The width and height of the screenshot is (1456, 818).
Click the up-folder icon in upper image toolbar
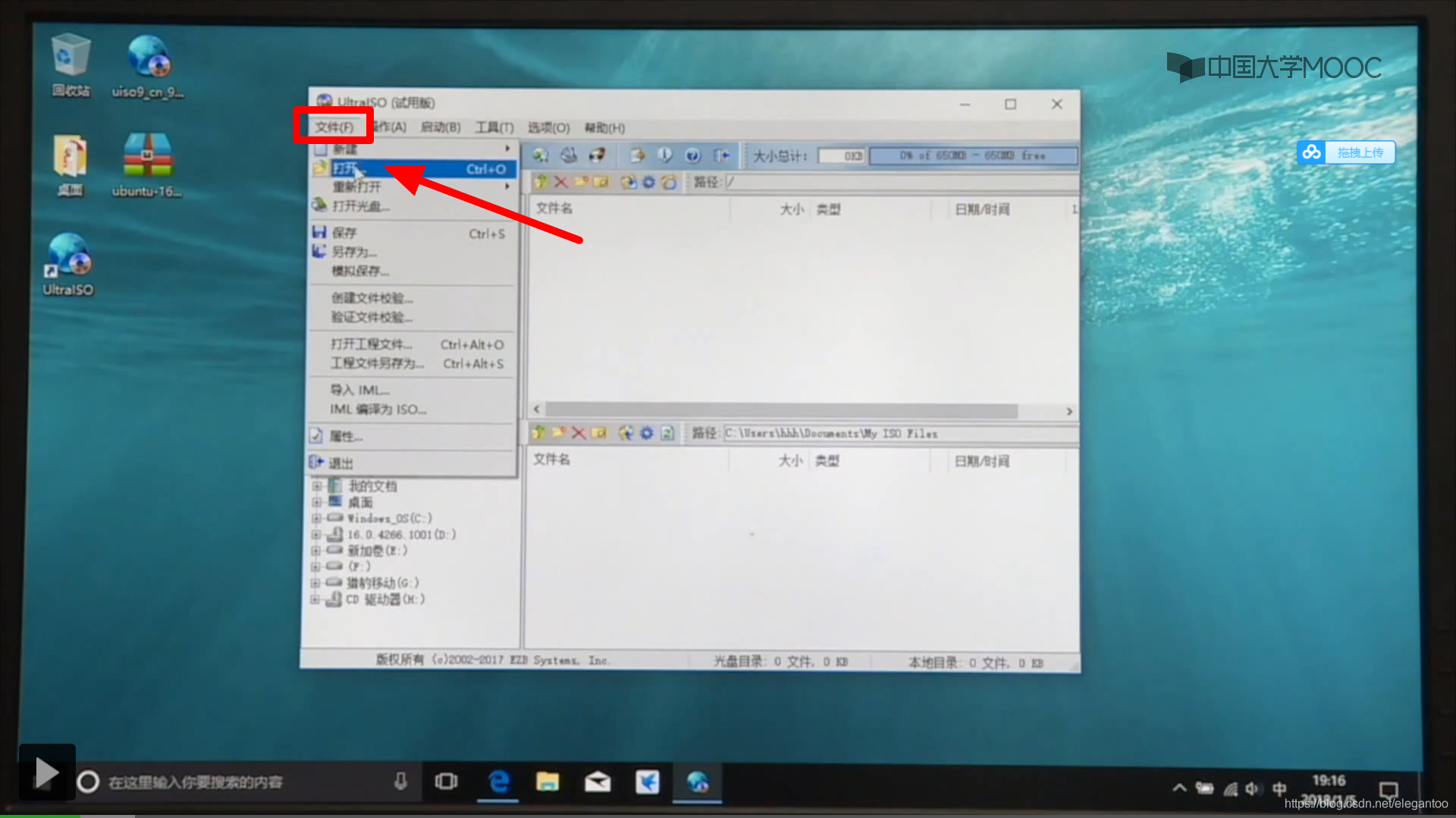click(x=541, y=182)
